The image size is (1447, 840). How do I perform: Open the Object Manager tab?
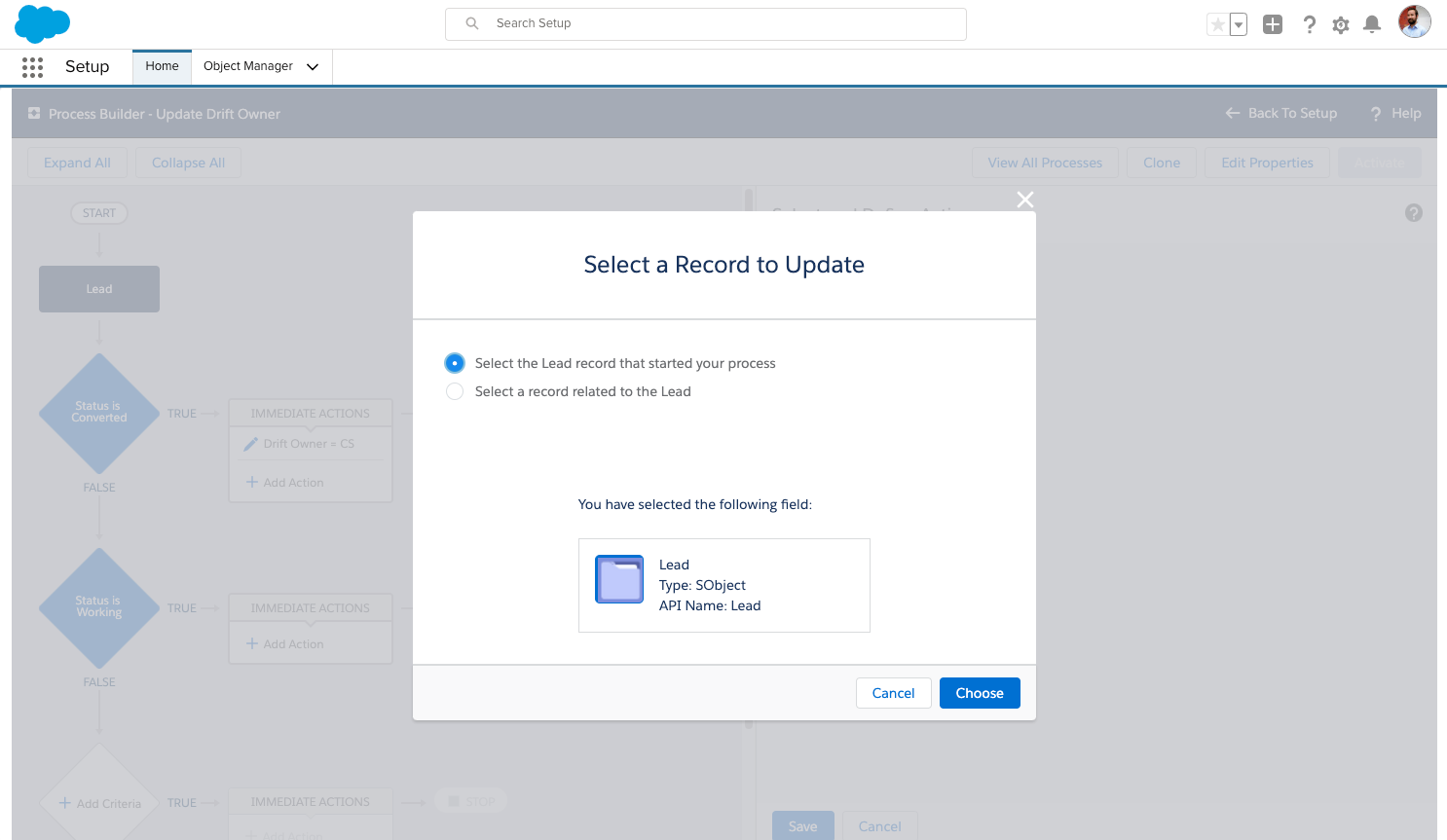coord(248,66)
